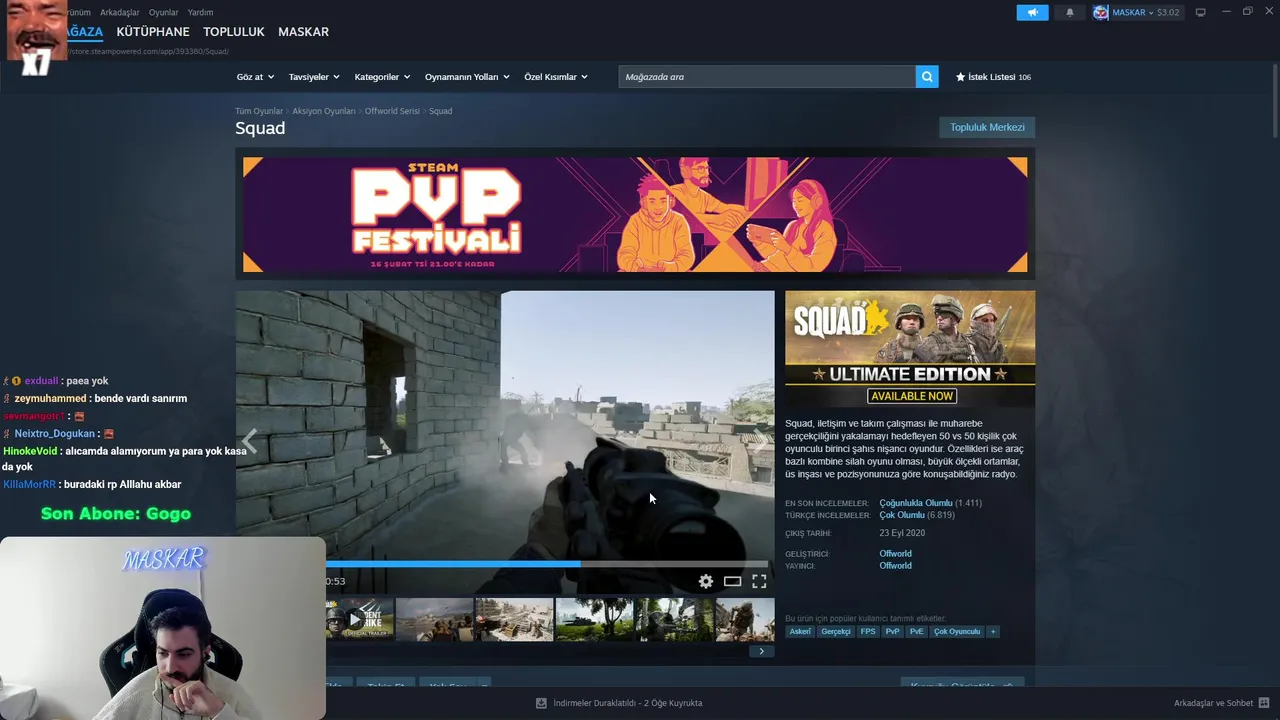Click the friends chat icon
1280x720 pixels.
point(1264,703)
